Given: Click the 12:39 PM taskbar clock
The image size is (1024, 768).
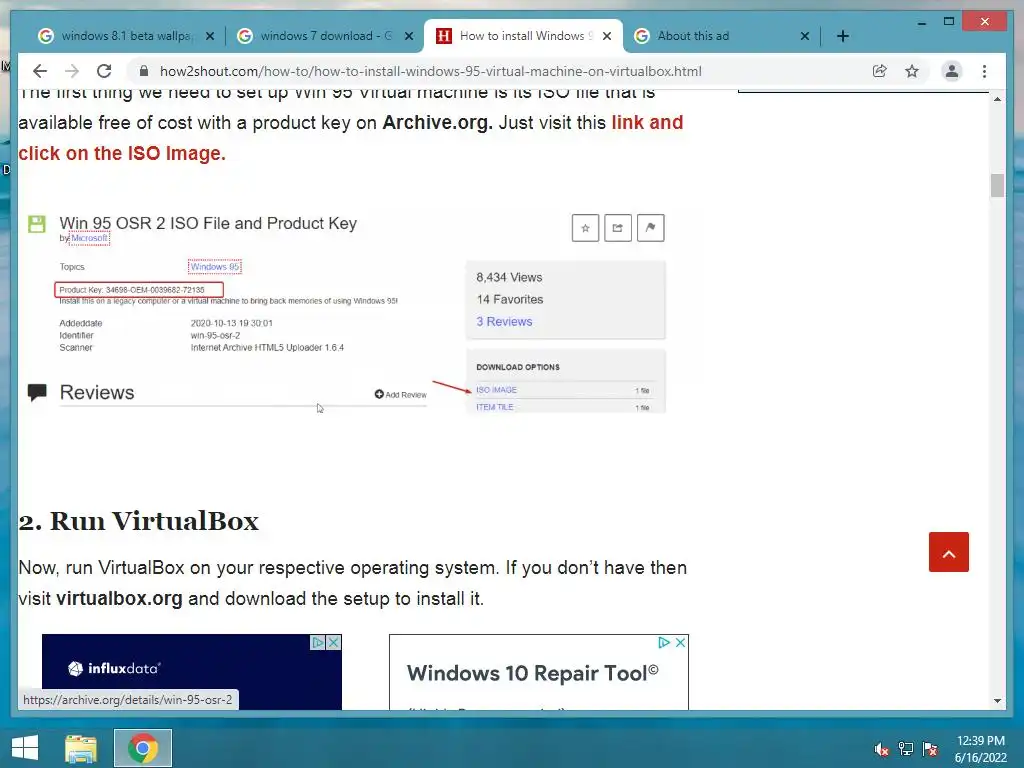Looking at the screenshot, I should coord(980,749).
